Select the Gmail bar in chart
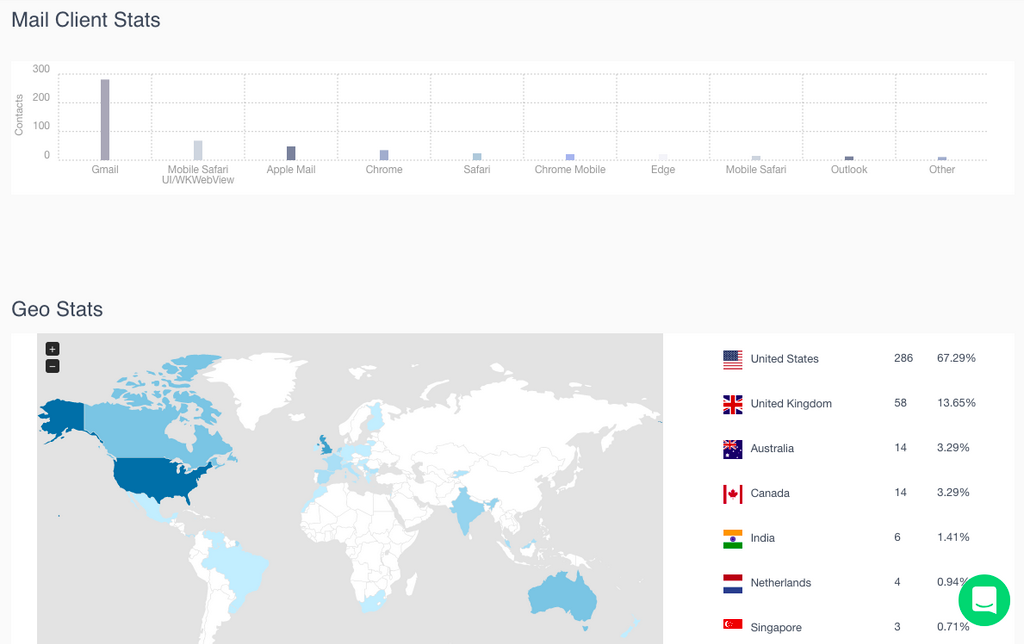The image size is (1024, 644). coord(105,120)
